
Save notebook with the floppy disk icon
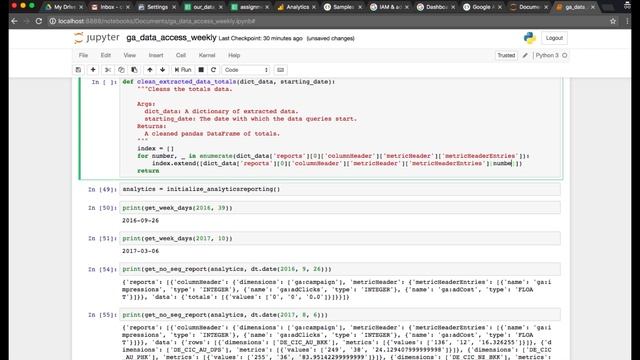tap(78, 70)
